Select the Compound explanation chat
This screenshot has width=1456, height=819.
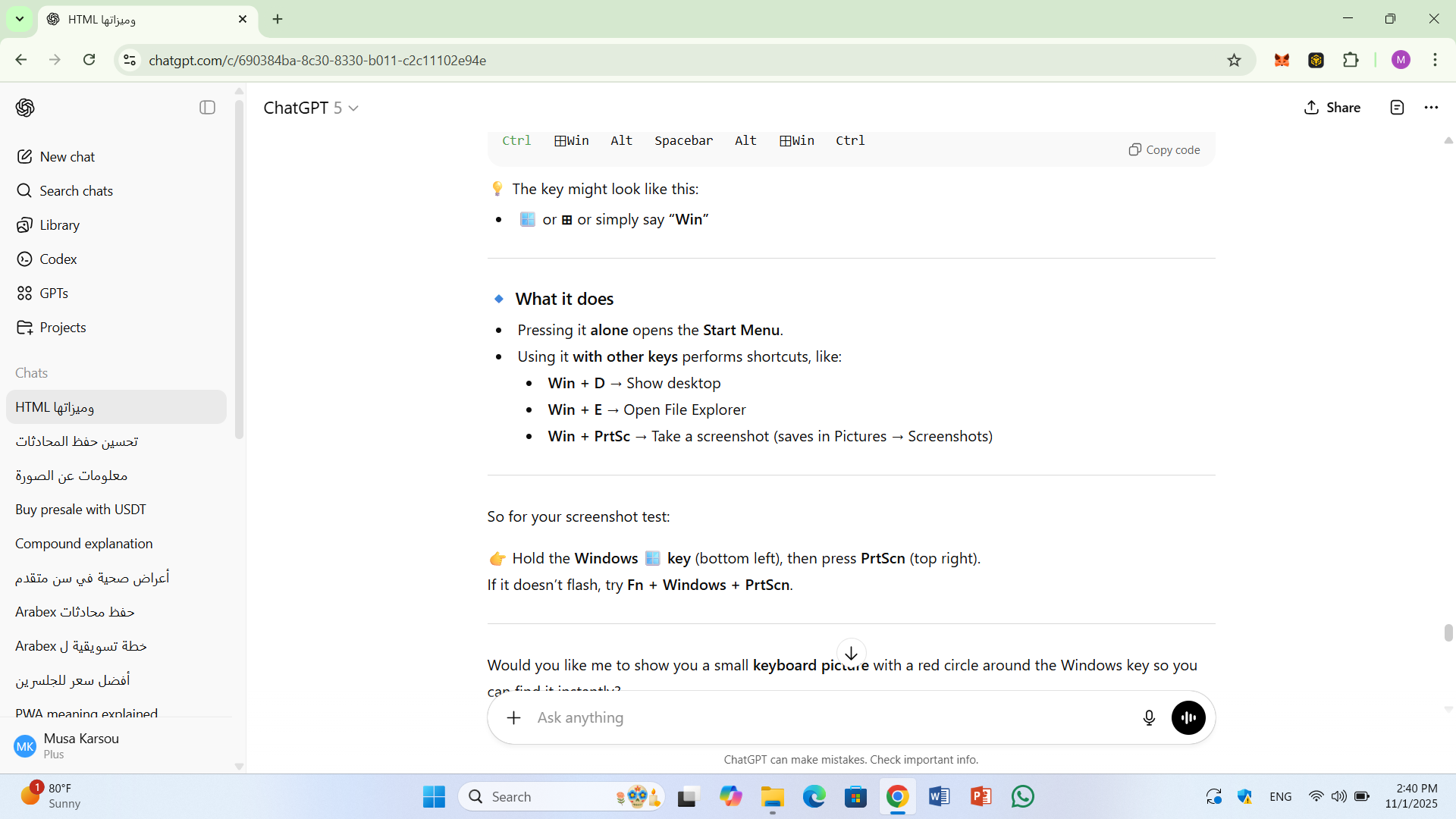[84, 544]
